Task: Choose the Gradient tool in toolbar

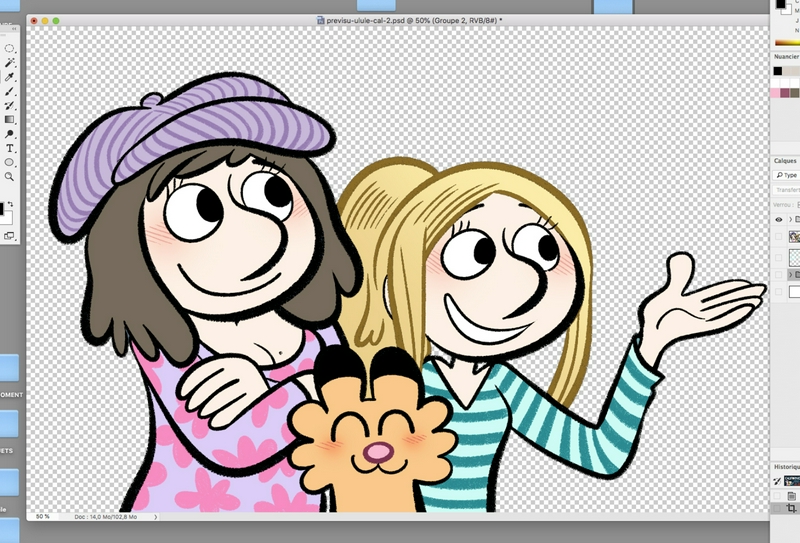Action: (10, 119)
